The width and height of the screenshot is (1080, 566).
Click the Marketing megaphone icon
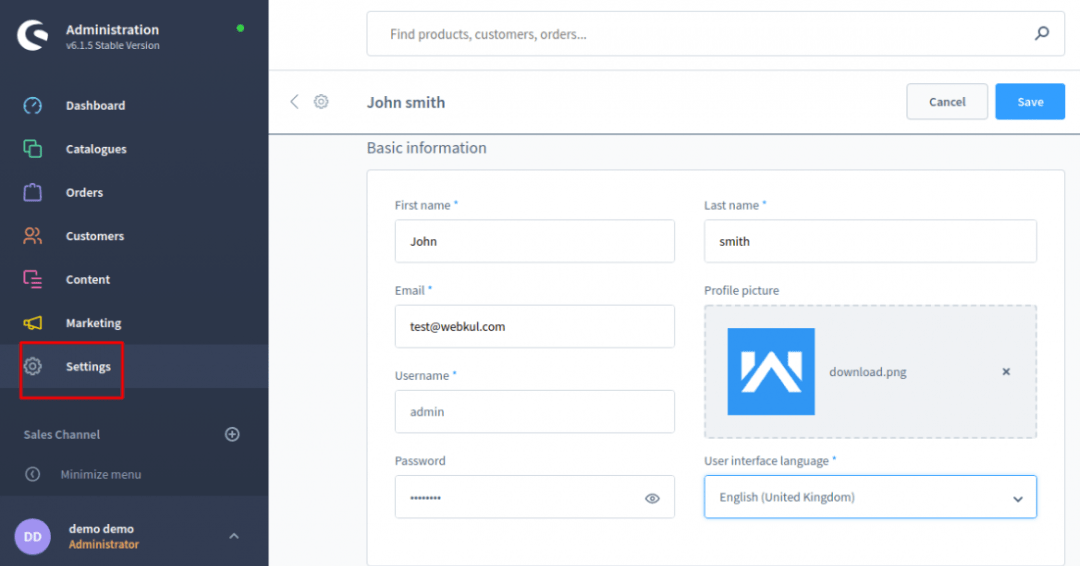[x=32, y=323]
